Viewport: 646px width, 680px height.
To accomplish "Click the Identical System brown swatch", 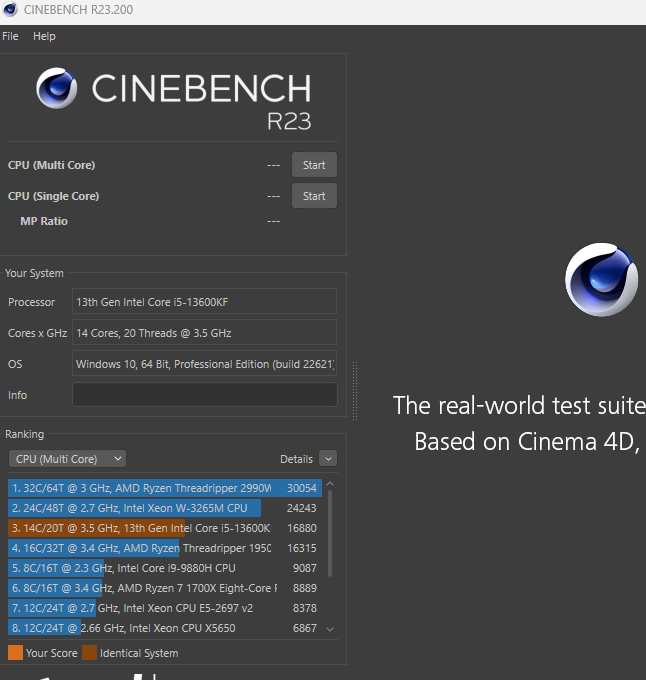I will (x=89, y=653).
